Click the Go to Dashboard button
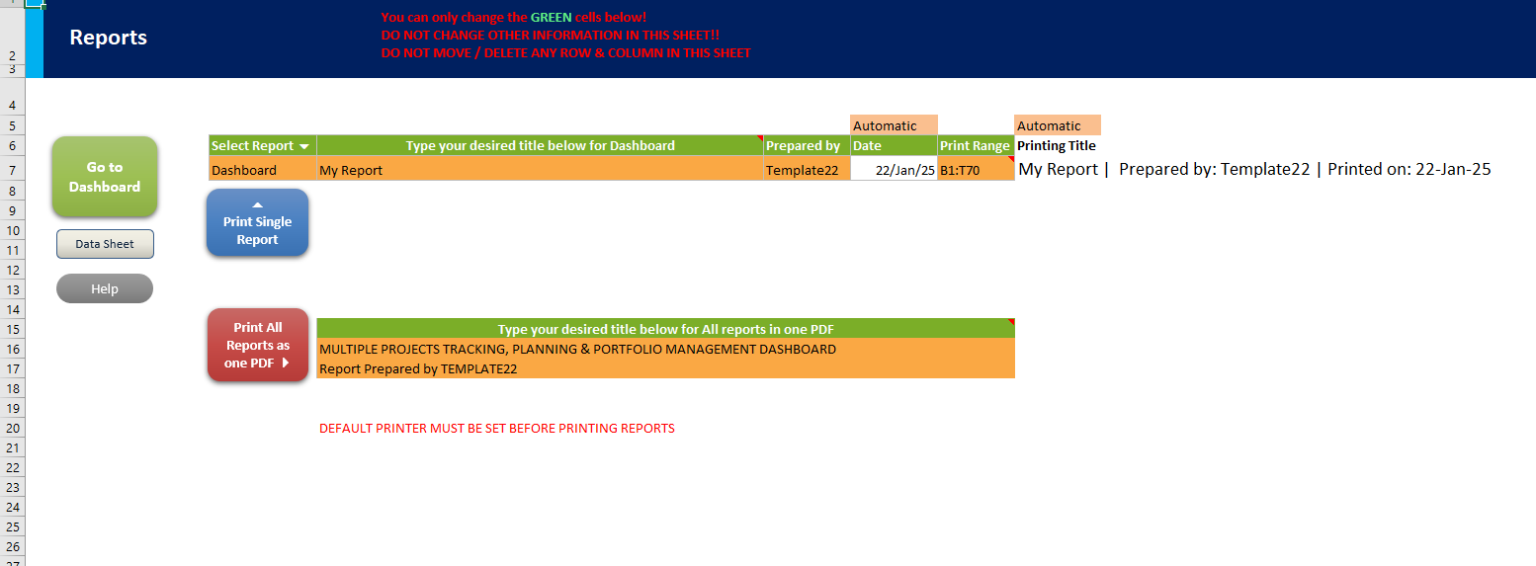The image size is (1536, 566). (x=104, y=177)
